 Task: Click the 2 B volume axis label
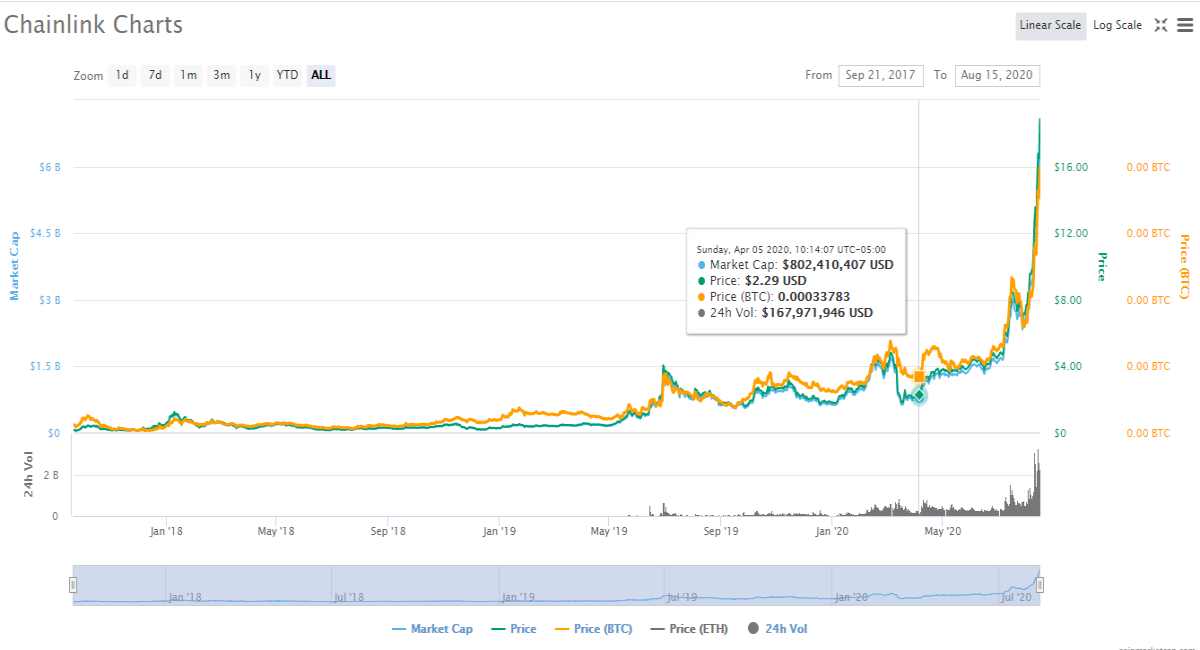point(53,476)
